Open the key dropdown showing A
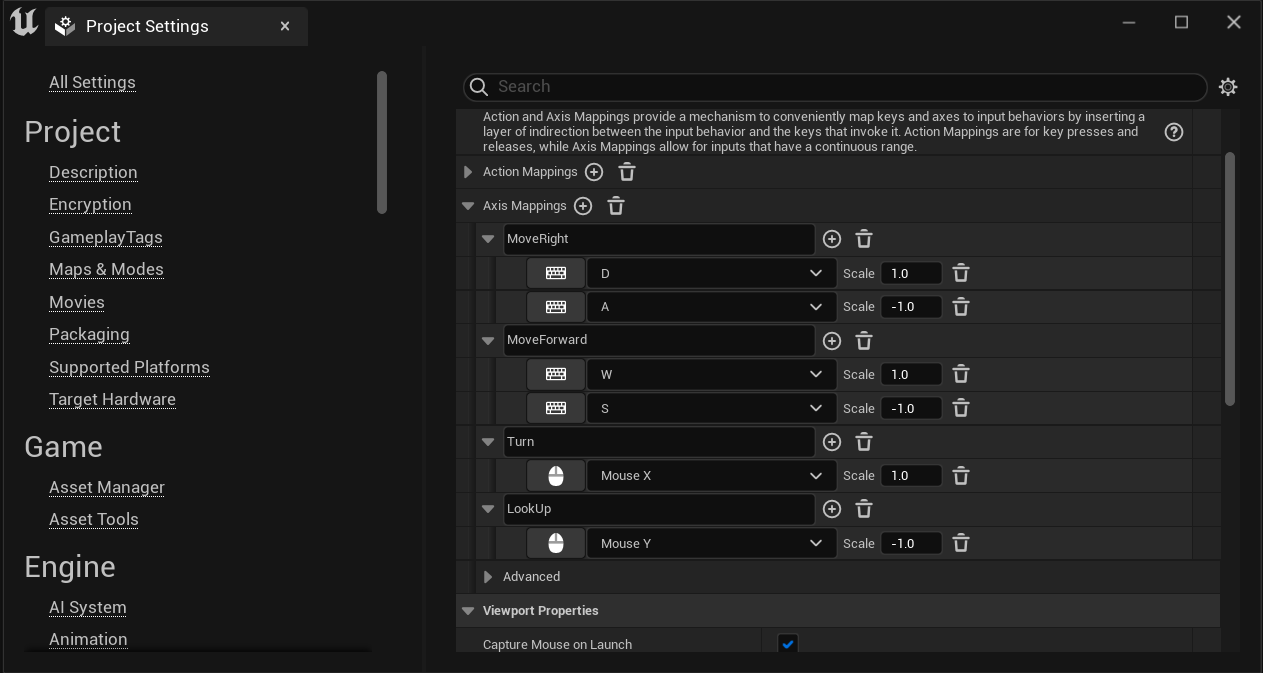 711,307
